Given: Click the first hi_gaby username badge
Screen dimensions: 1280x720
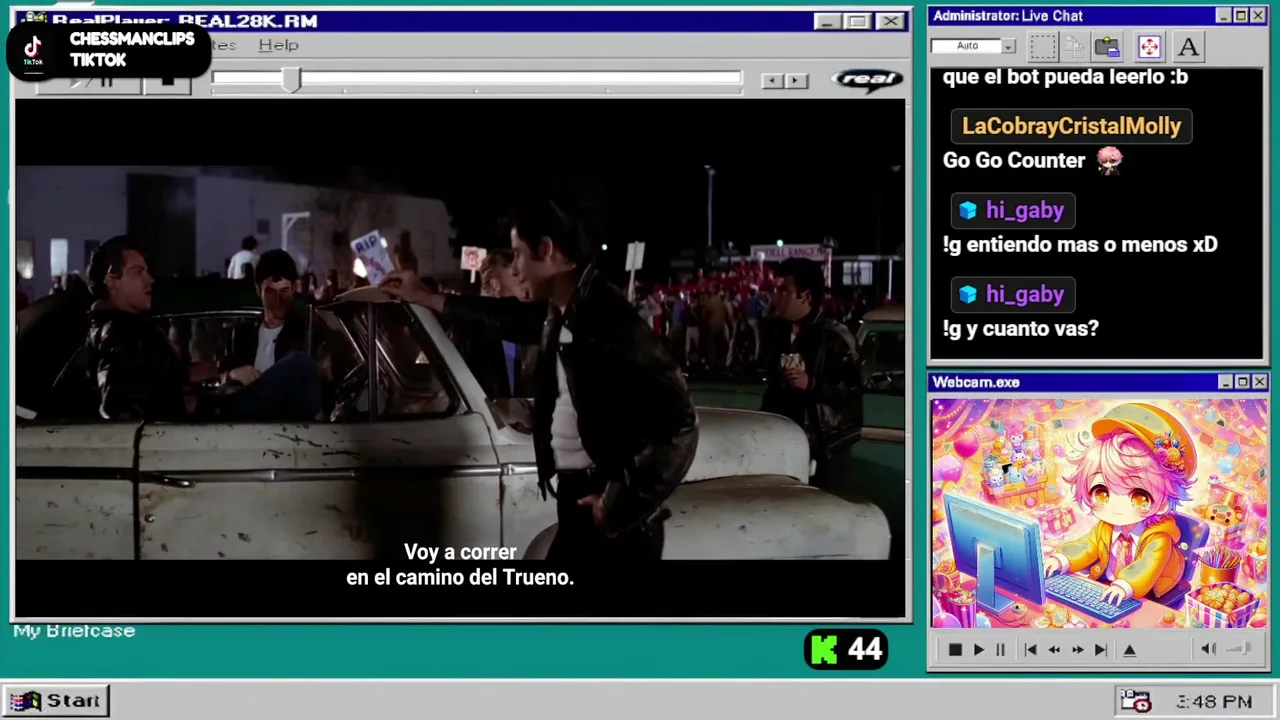Looking at the screenshot, I should tap(1013, 210).
